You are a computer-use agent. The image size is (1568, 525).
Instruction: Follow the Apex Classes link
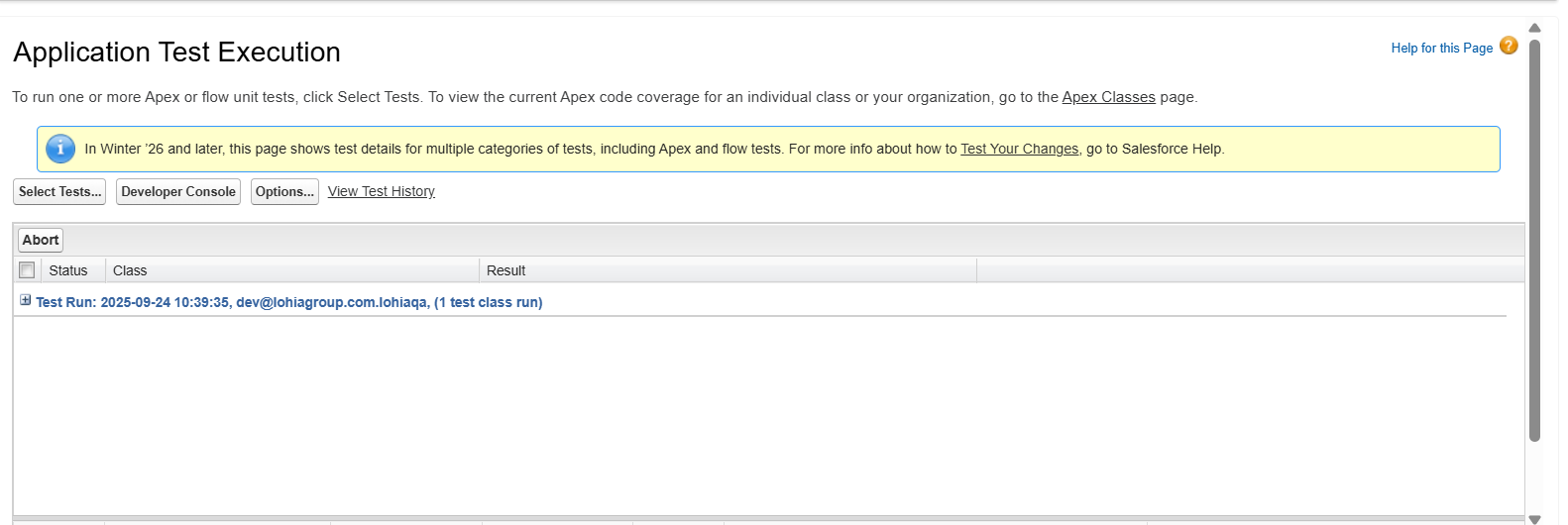point(1108,97)
